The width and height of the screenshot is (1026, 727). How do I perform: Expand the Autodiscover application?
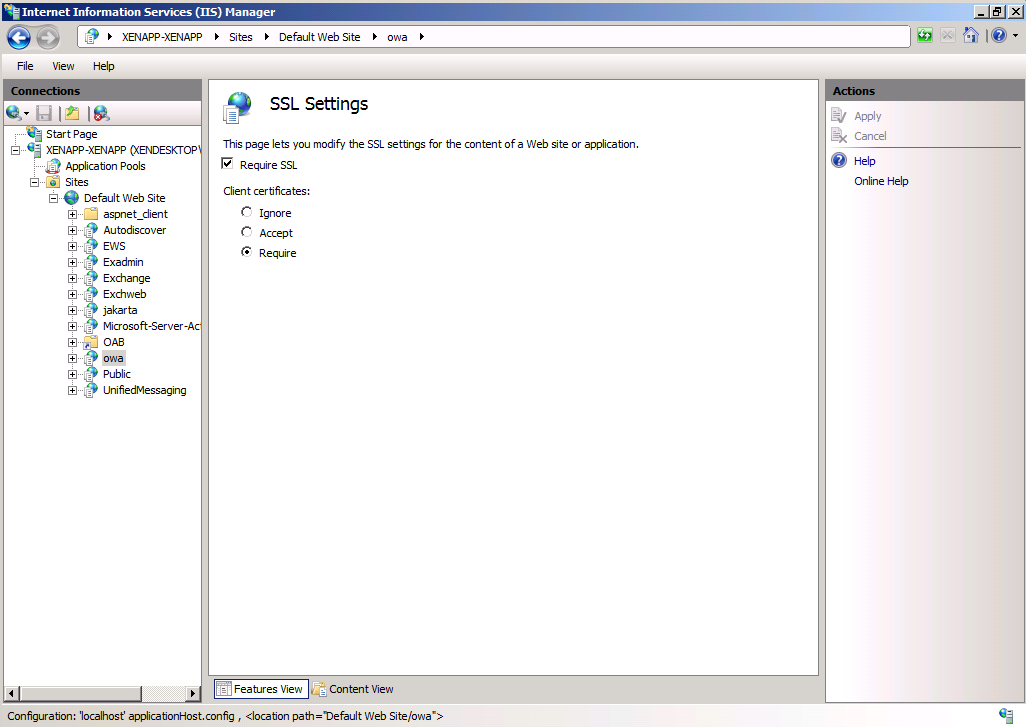73,230
